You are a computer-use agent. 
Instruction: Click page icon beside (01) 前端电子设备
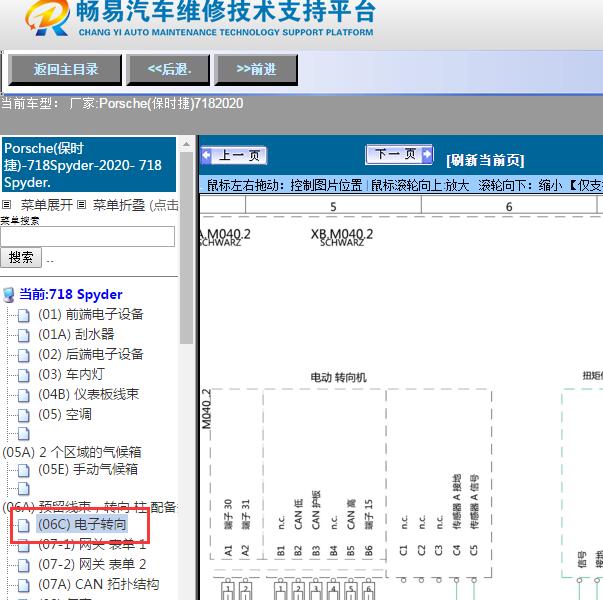coord(23,315)
